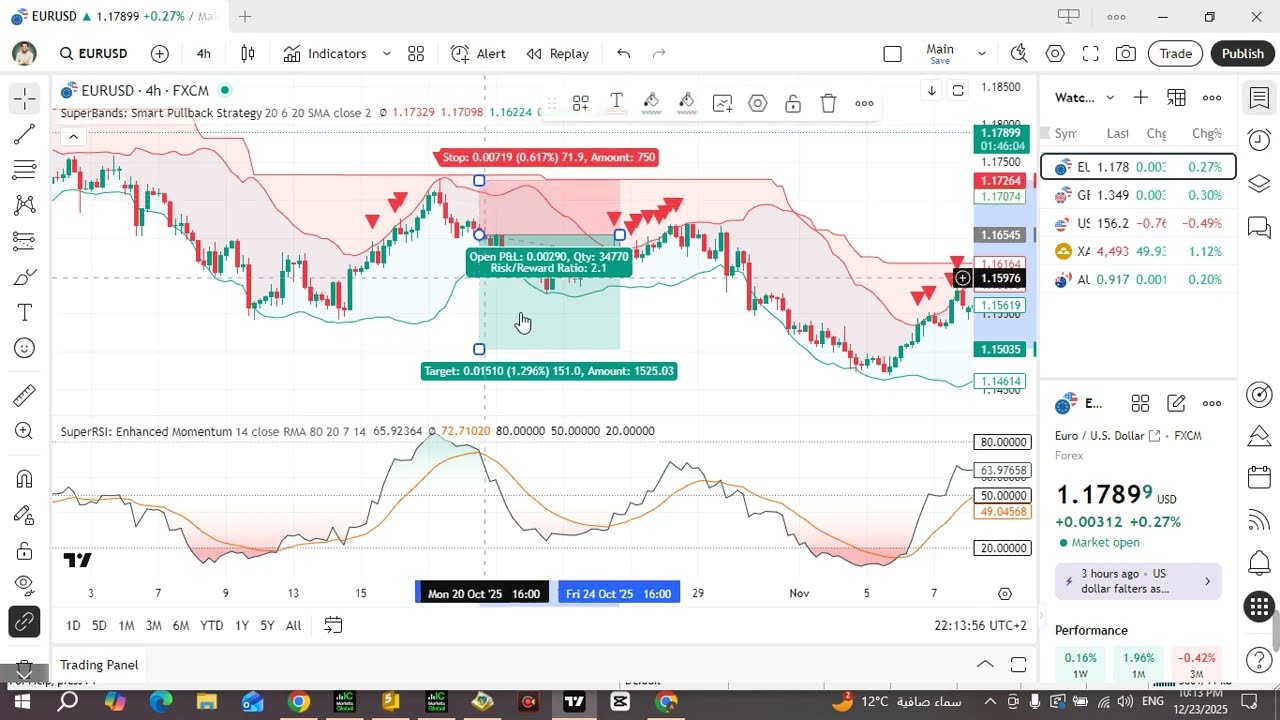Switch chart to fullscreen mode
This screenshot has width=1280, height=720.
click(x=1091, y=54)
